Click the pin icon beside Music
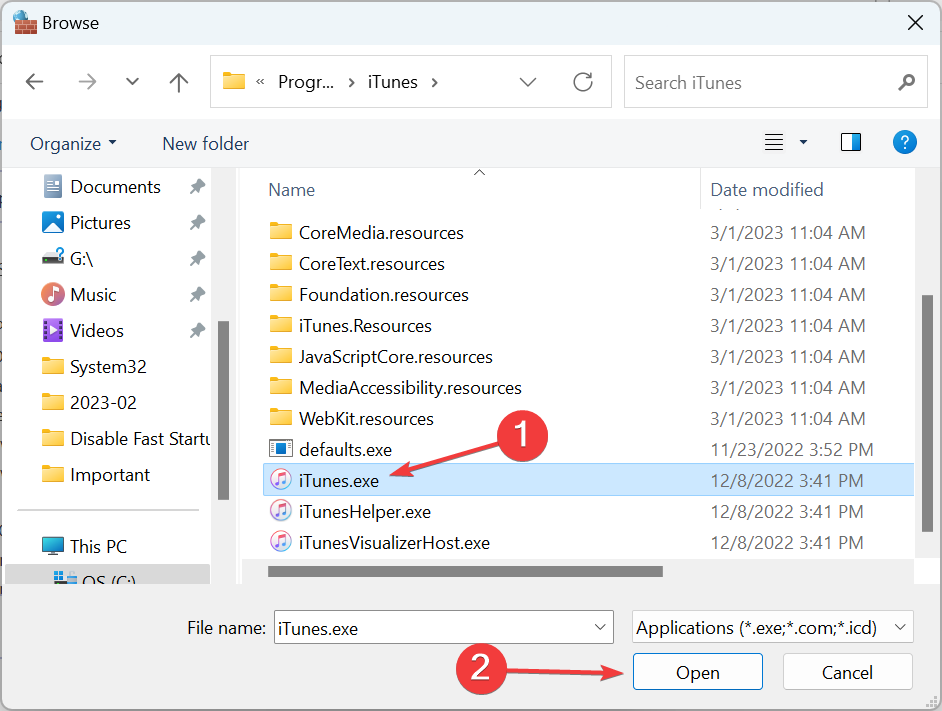Image resolution: width=942 pixels, height=711 pixels. (197, 294)
